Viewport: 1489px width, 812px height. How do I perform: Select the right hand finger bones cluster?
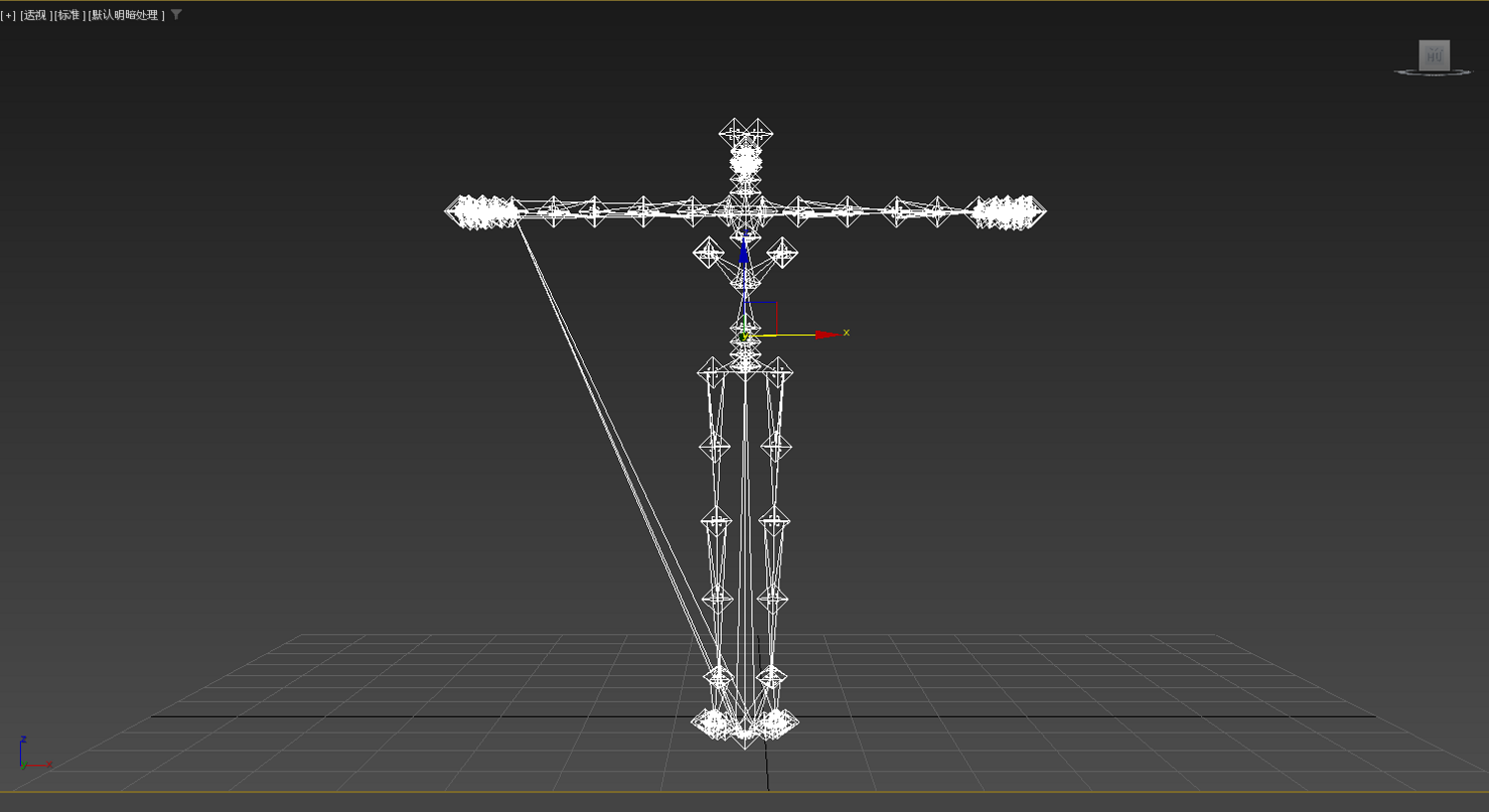1007,211
